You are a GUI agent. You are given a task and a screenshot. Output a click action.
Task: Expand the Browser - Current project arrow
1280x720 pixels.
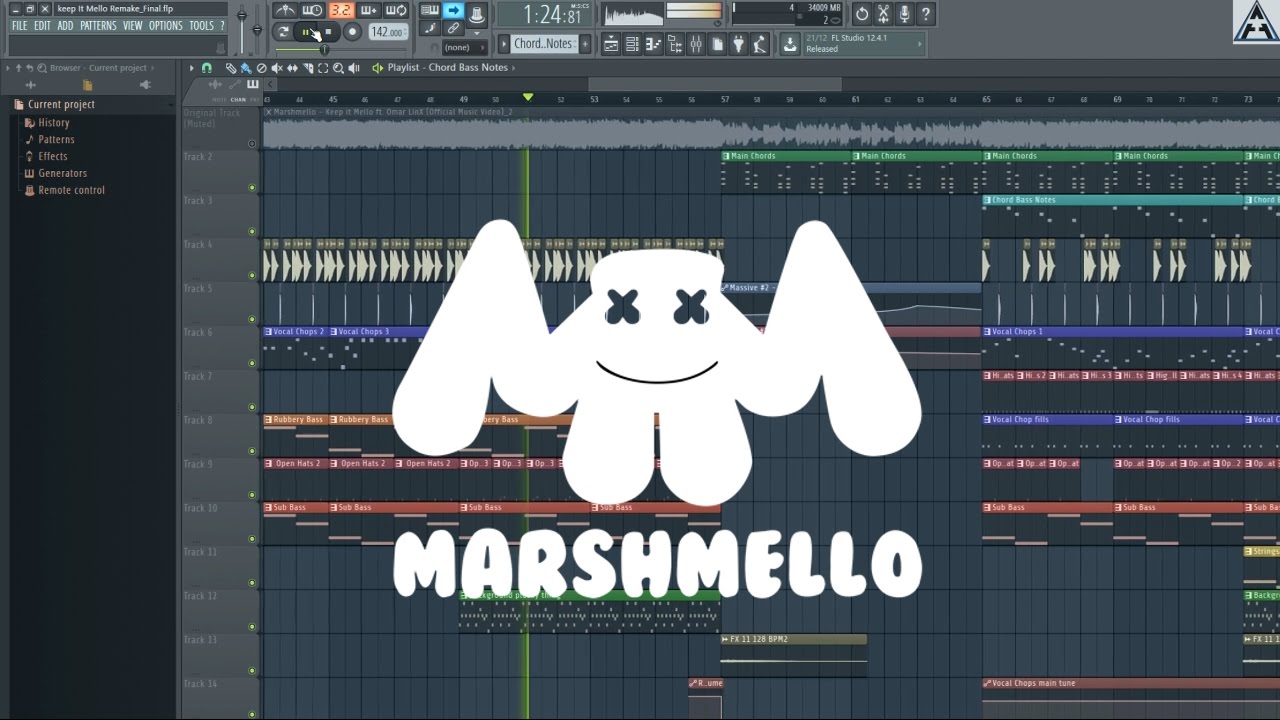pos(151,68)
